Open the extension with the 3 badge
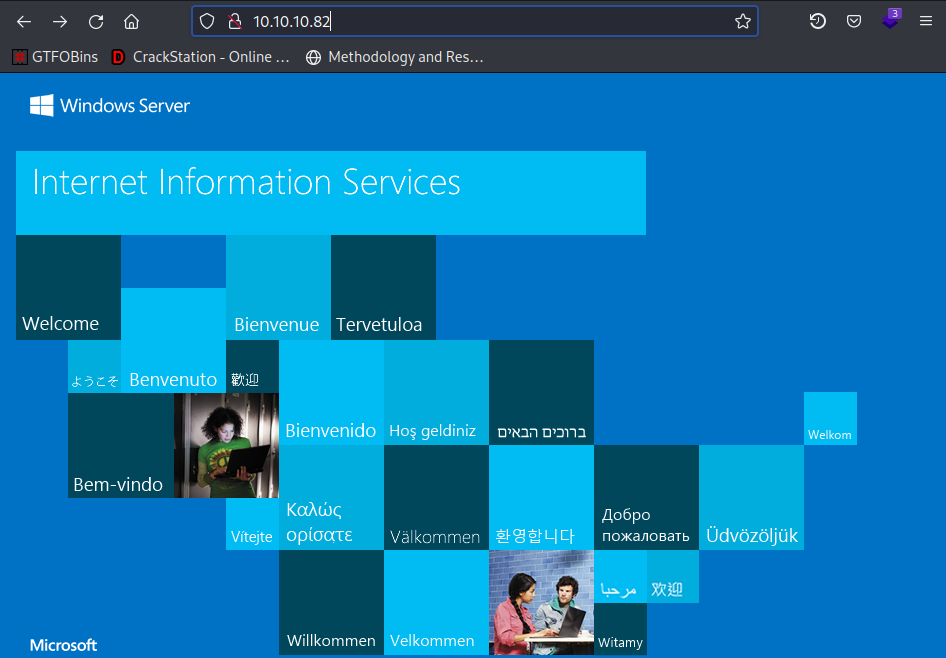 tap(891, 19)
